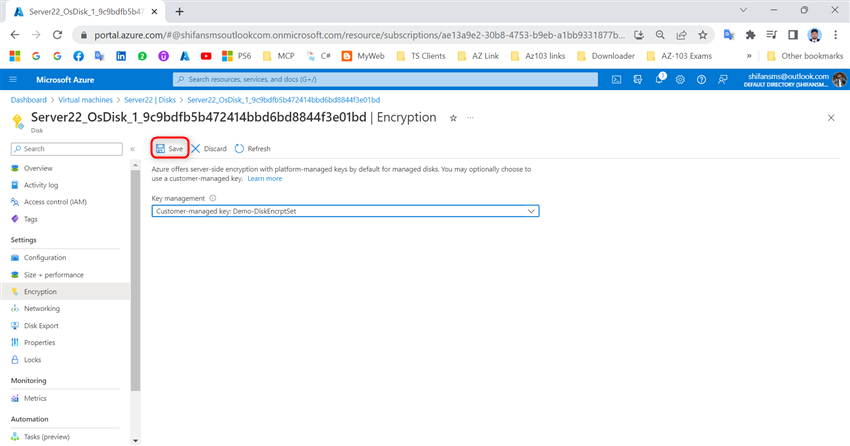850x446 pixels.
Task: Open the MyWeb bookmark
Action: pos(363,56)
